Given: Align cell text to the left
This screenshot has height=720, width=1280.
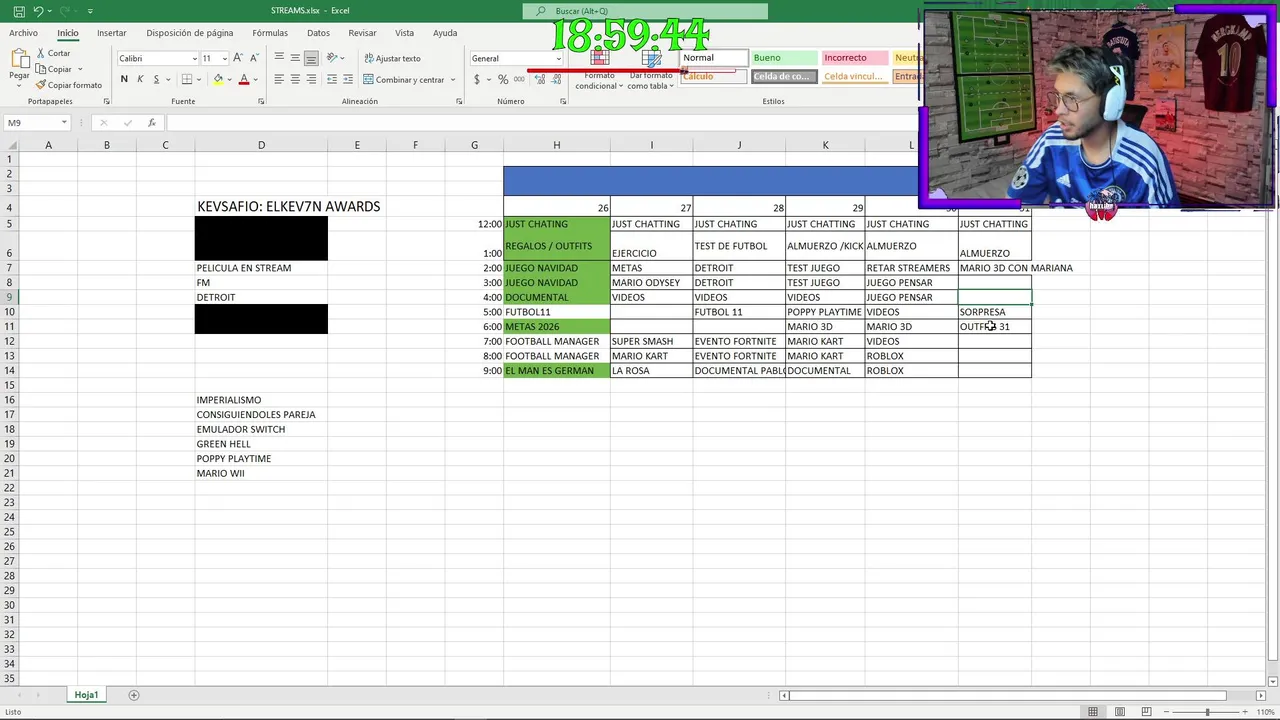Looking at the screenshot, I should click(x=279, y=79).
